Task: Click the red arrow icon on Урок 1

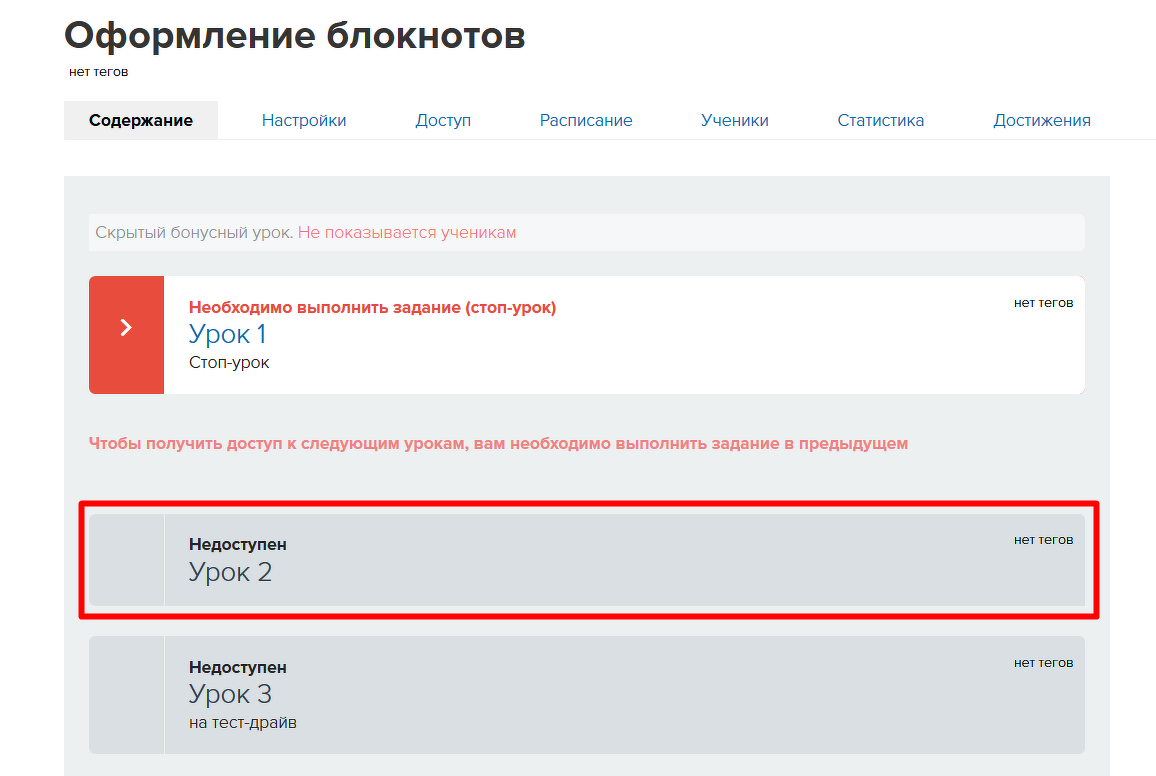Action: [x=126, y=327]
